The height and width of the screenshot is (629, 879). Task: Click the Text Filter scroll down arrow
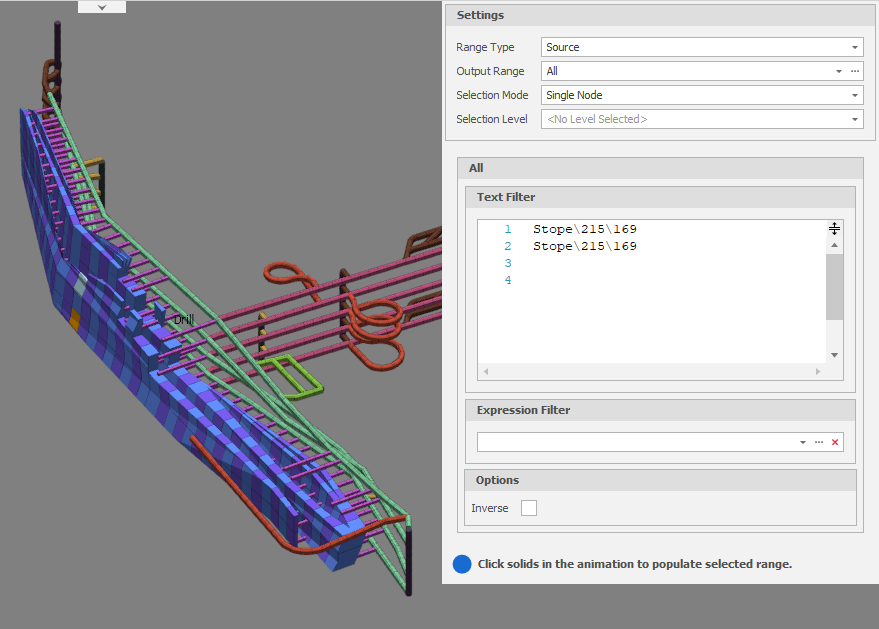click(x=834, y=355)
